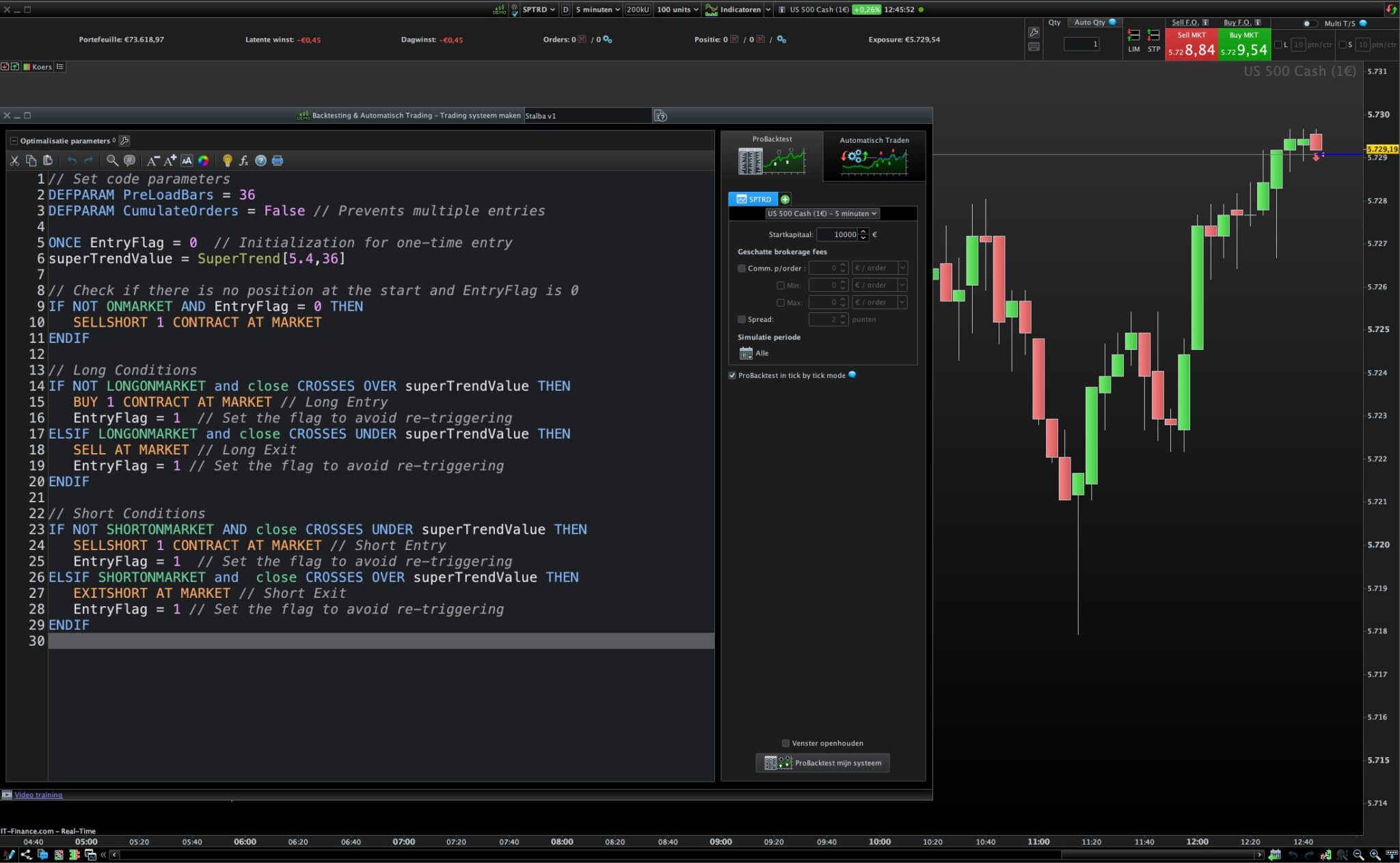Uncheck ProBacktest in tick by tick mode

pyautogui.click(x=732, y=375)
